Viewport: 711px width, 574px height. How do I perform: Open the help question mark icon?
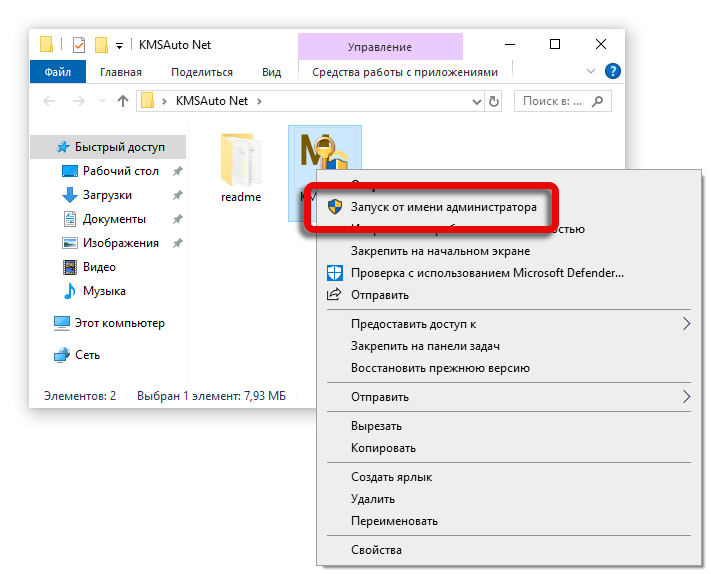(612, 71)
